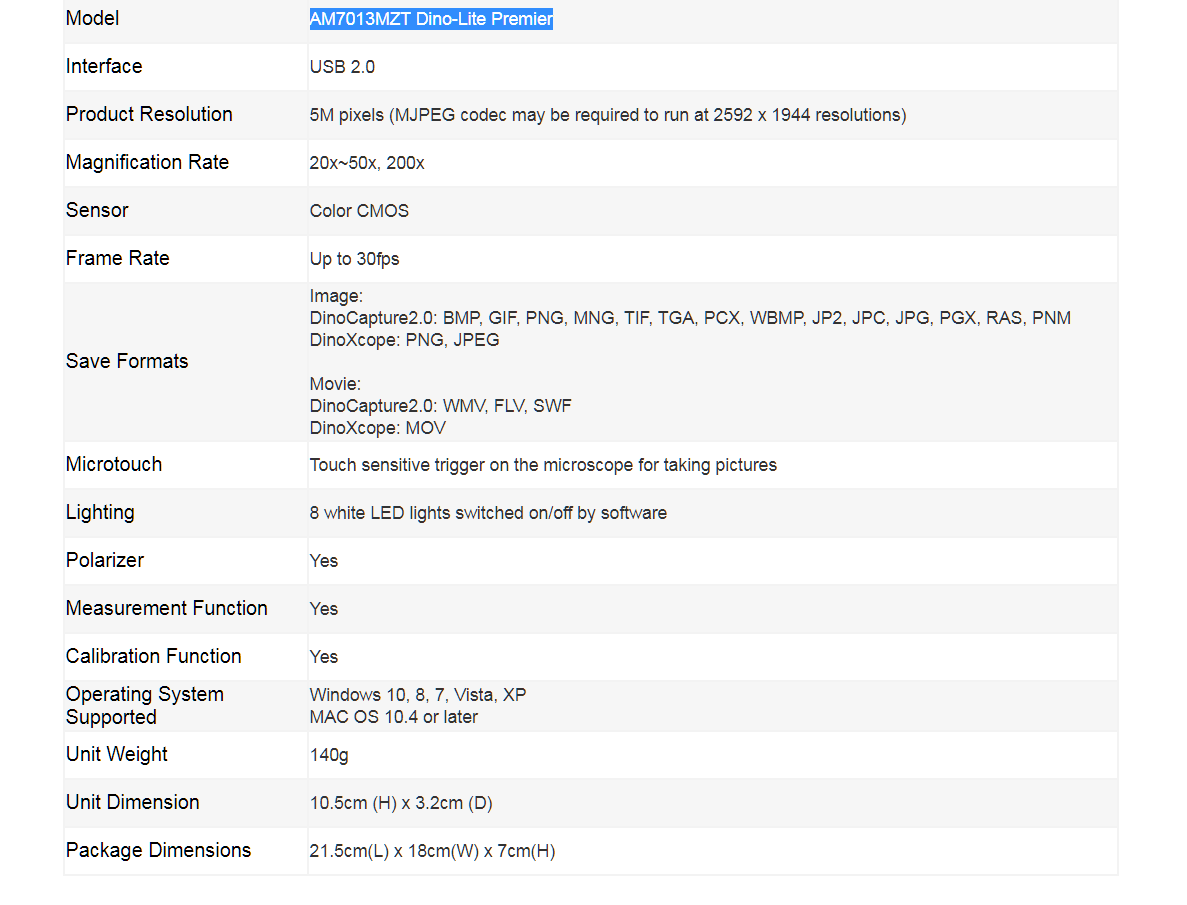The image size is (1187, 905).
Task: Click the "Color CMOS" value
Action: pos(359,211)
